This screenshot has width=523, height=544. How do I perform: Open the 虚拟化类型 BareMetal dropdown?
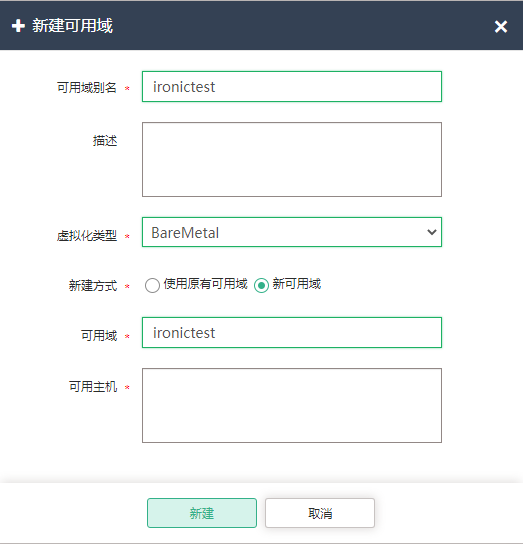292,232
